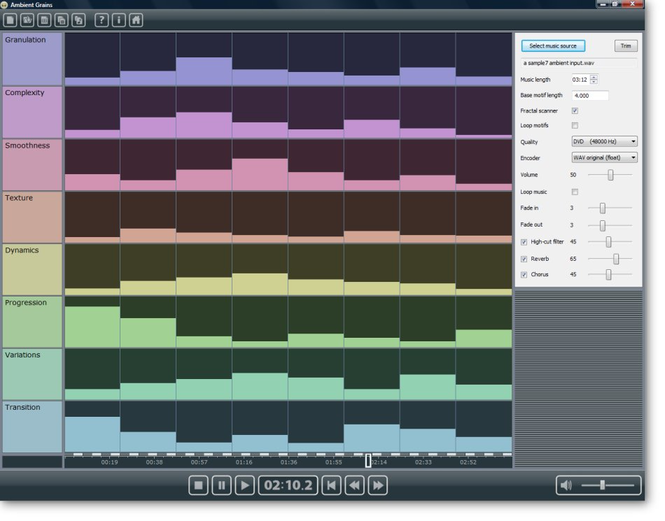The image size is (665, 521).
Task: Click the first Progression bar segment
Action: click(x=92, y=327)
